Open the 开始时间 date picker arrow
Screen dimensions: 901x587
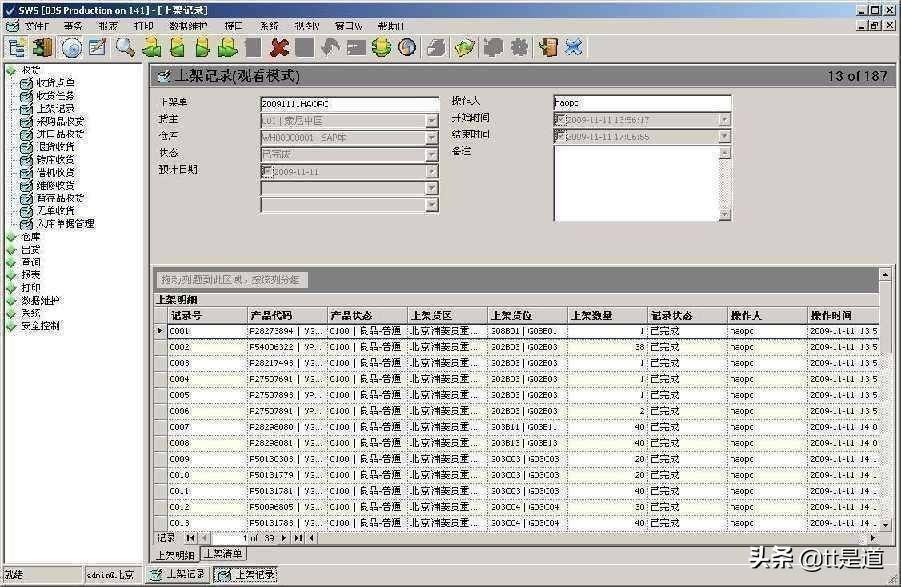pos(724,119)
